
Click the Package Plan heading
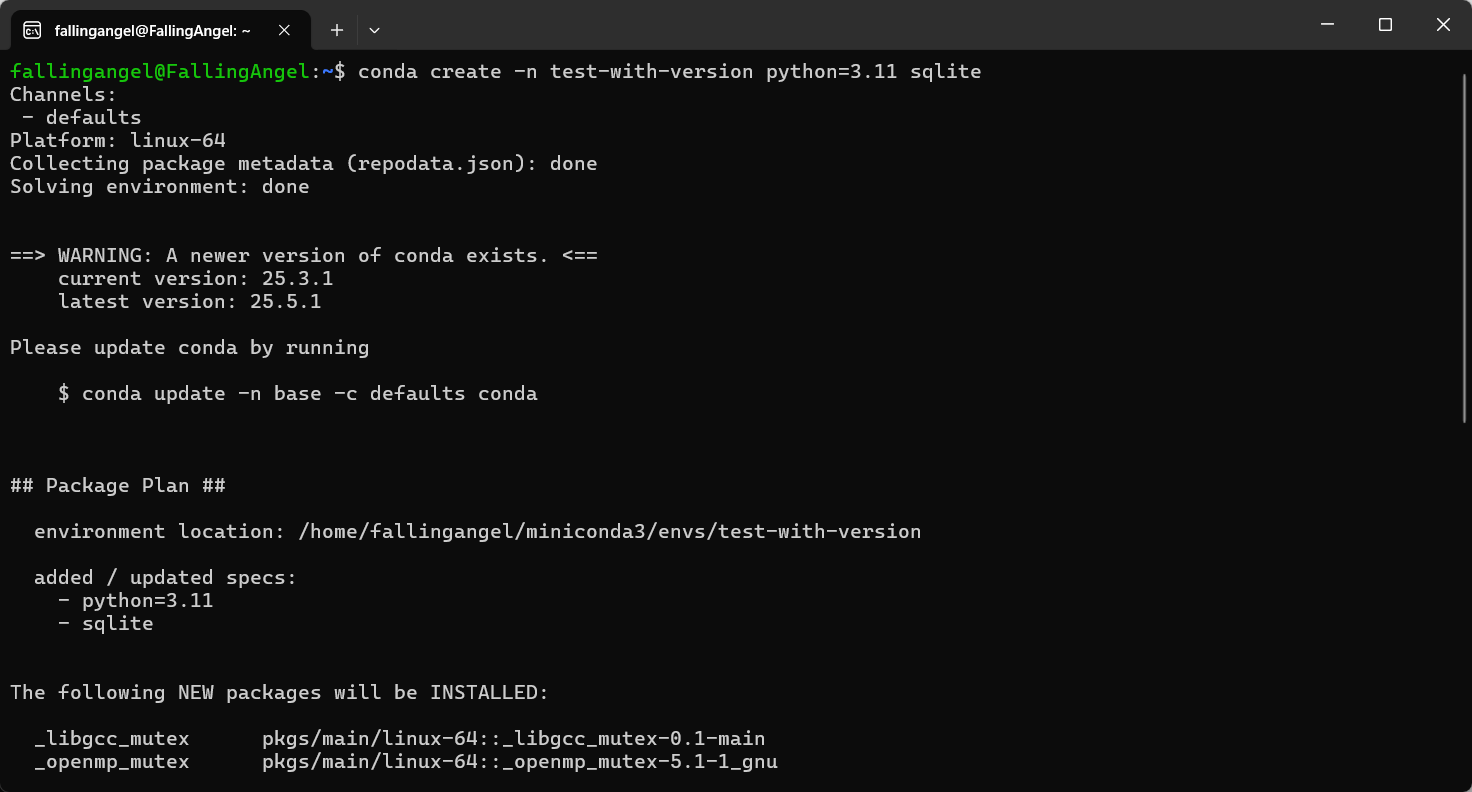(118, 485)
